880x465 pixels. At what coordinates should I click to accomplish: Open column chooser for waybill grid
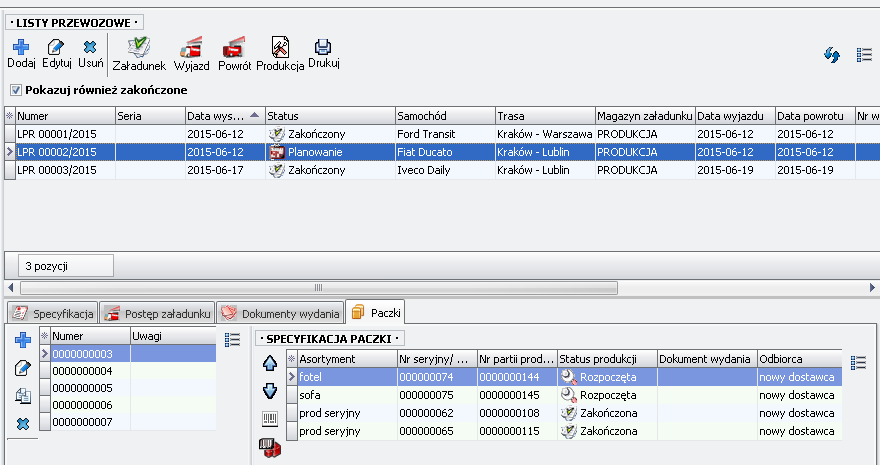click(865, 55)
